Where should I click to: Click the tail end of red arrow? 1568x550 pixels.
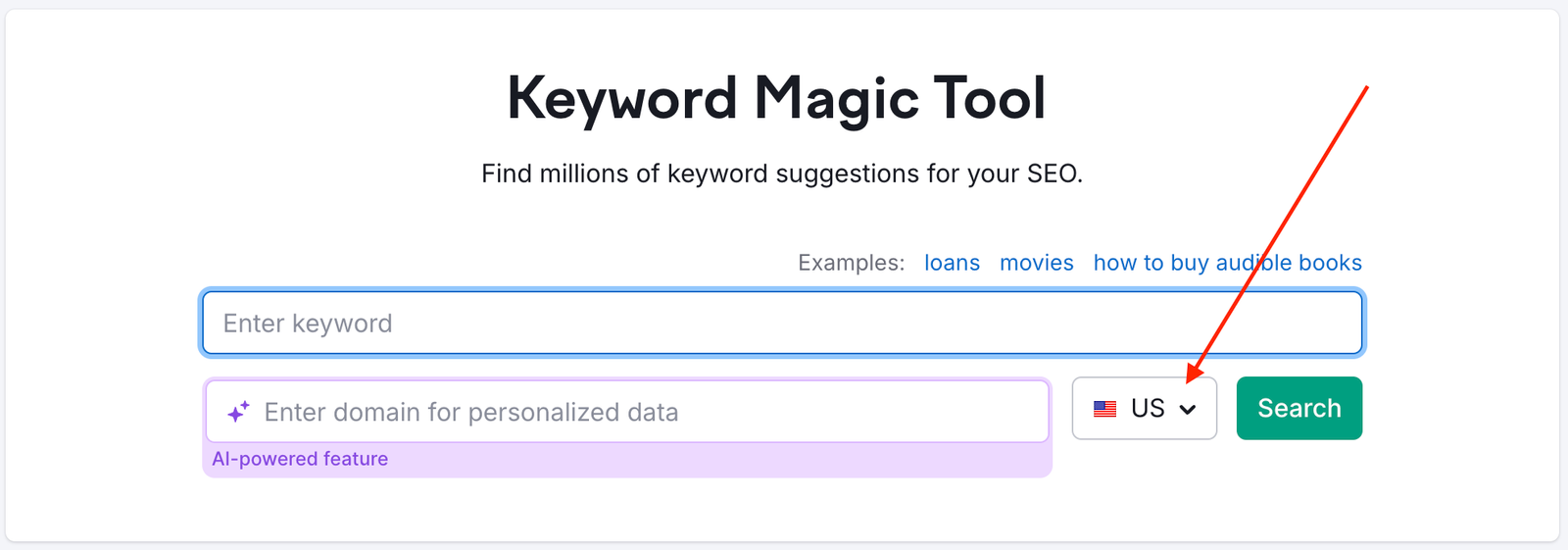pos(1365,88)
